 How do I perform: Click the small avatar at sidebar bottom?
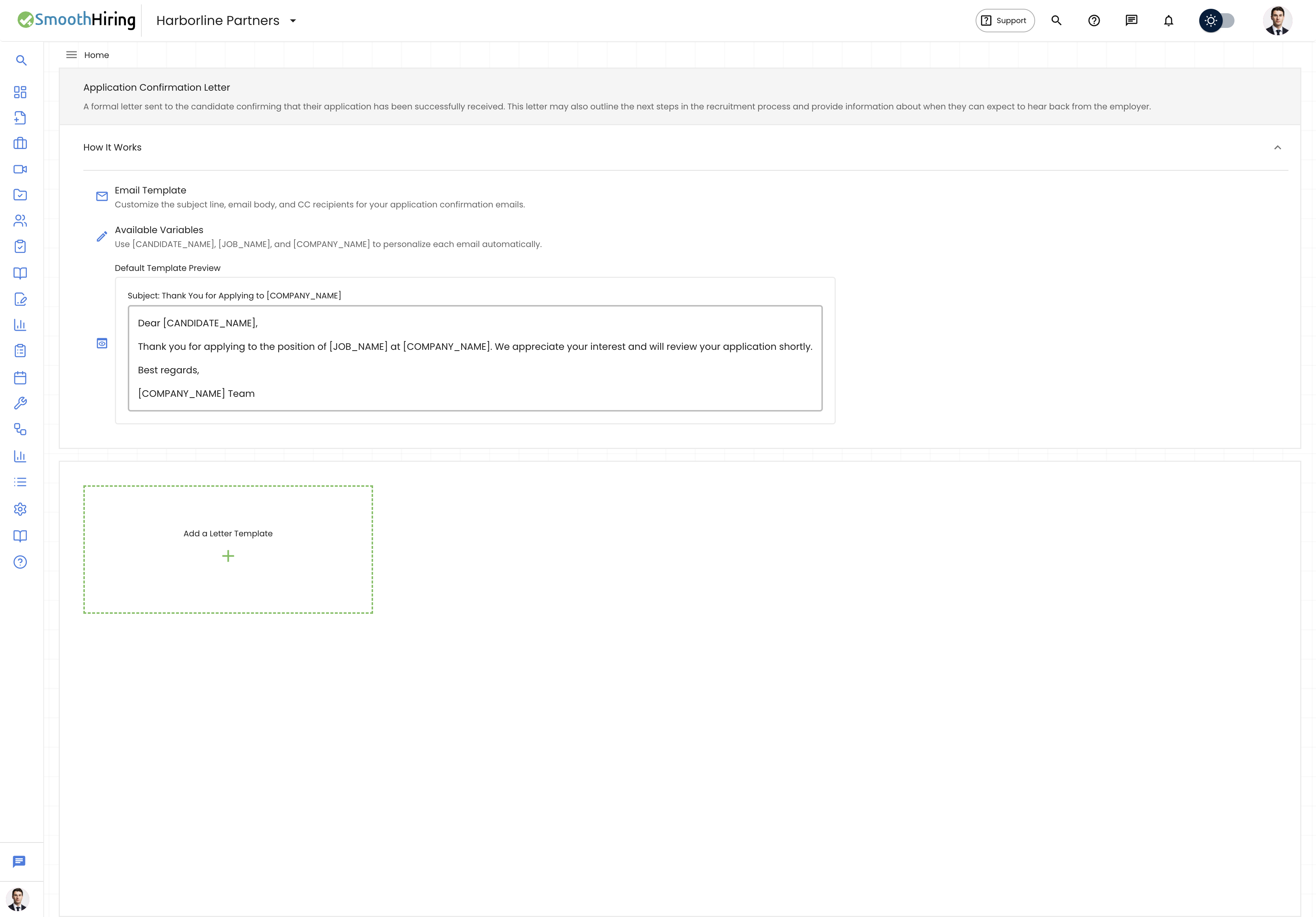click(18, 899)
